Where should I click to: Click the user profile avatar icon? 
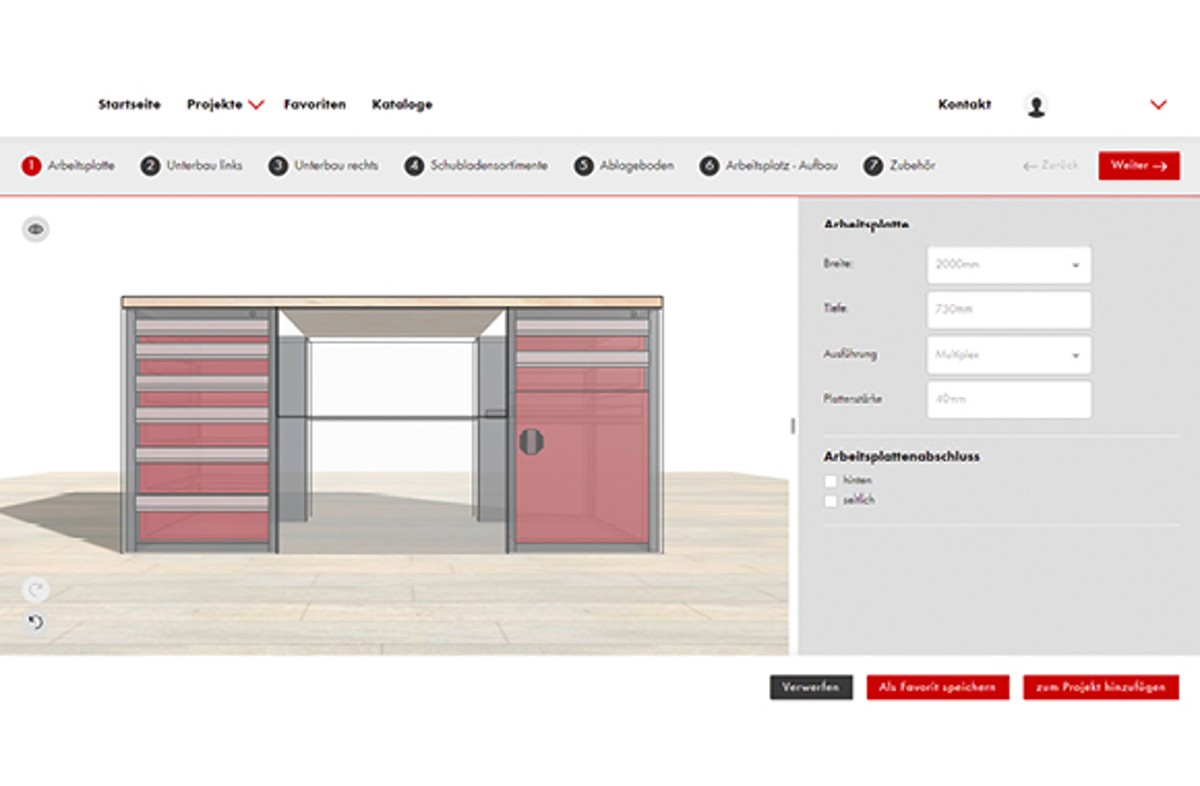[x=1036, y=105]
